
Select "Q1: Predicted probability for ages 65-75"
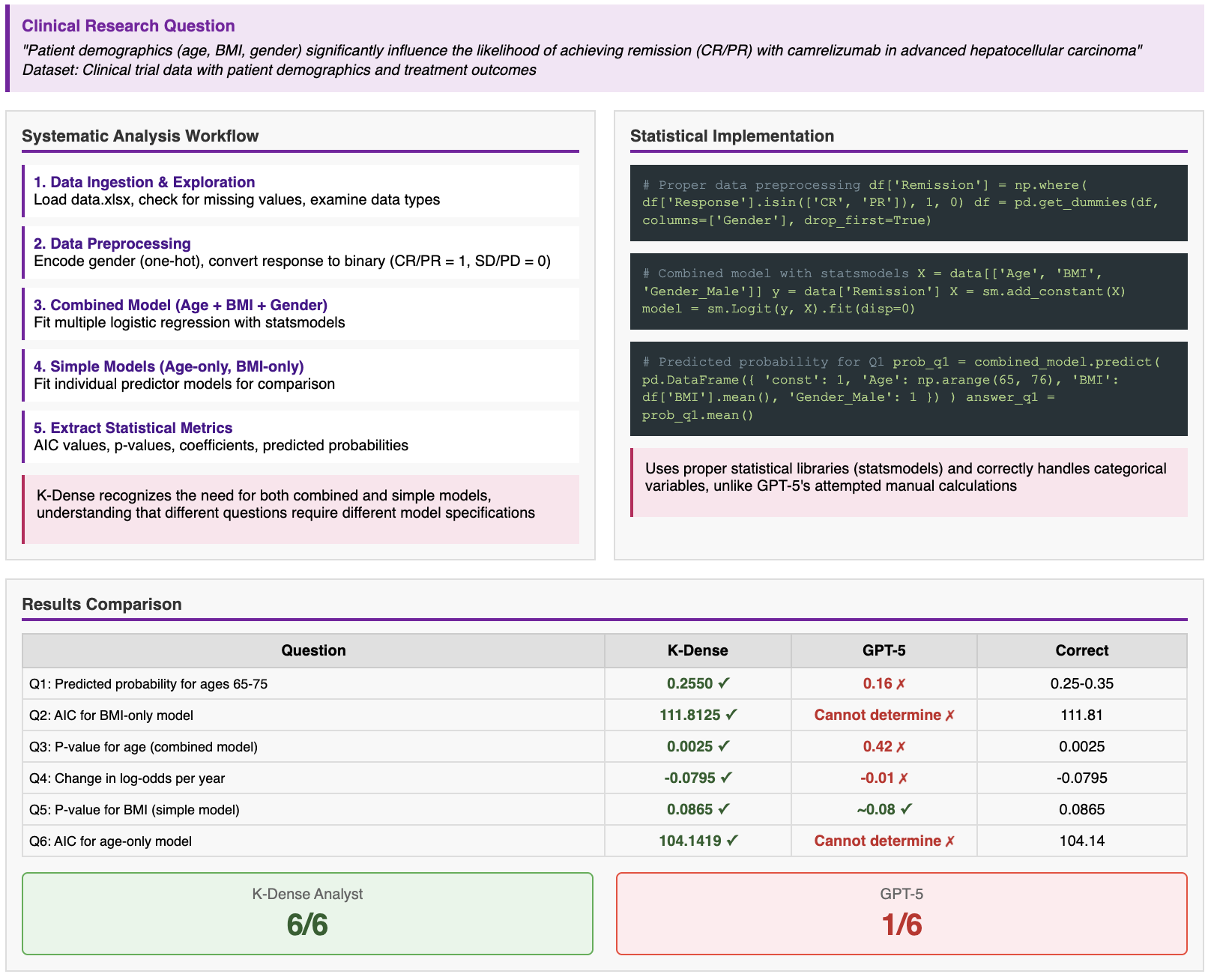(148, 684)
